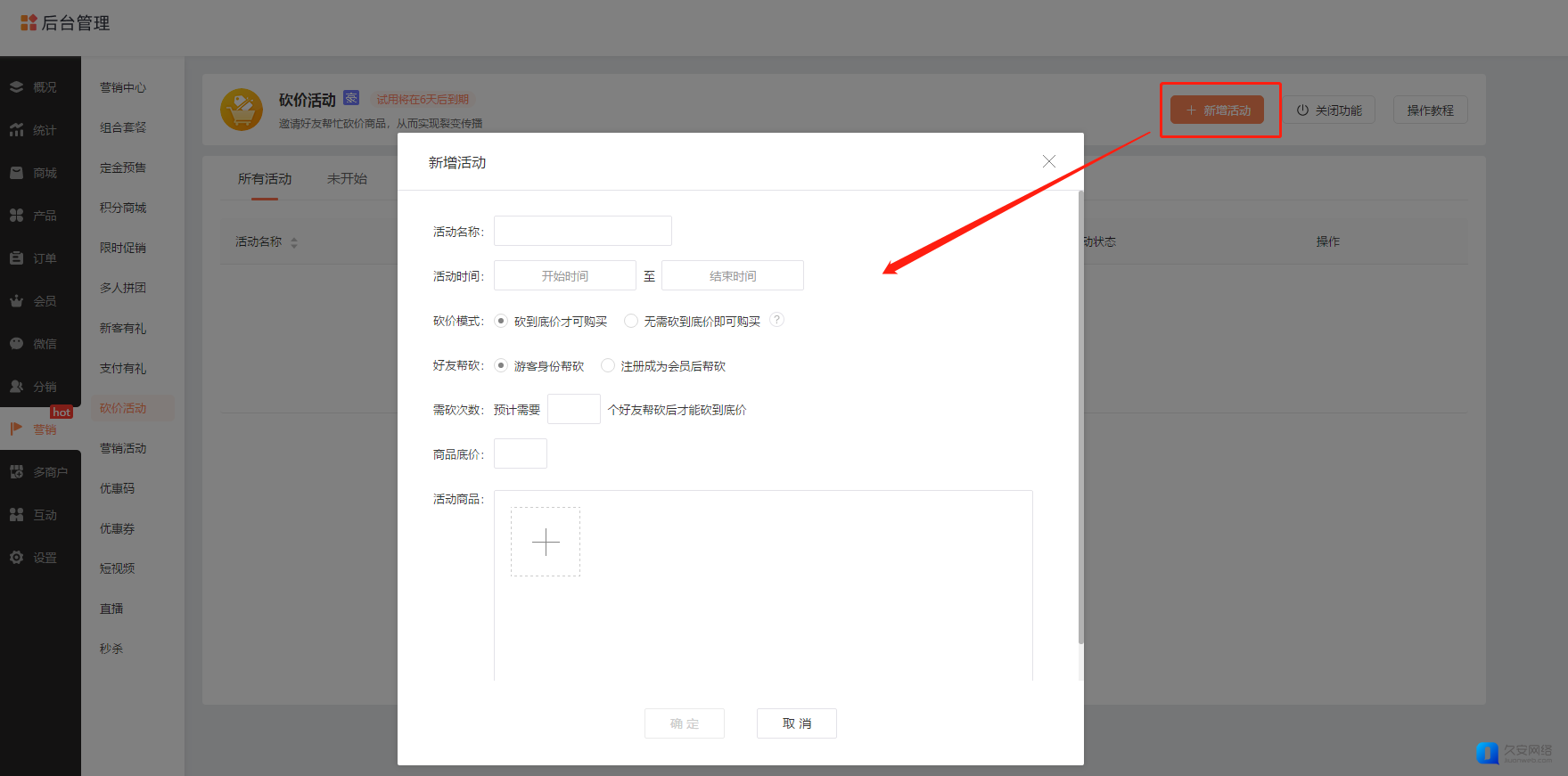This screenshot has height=776, width=1568.
Task: Open the 结束时间 date picker
Action: 733,275
